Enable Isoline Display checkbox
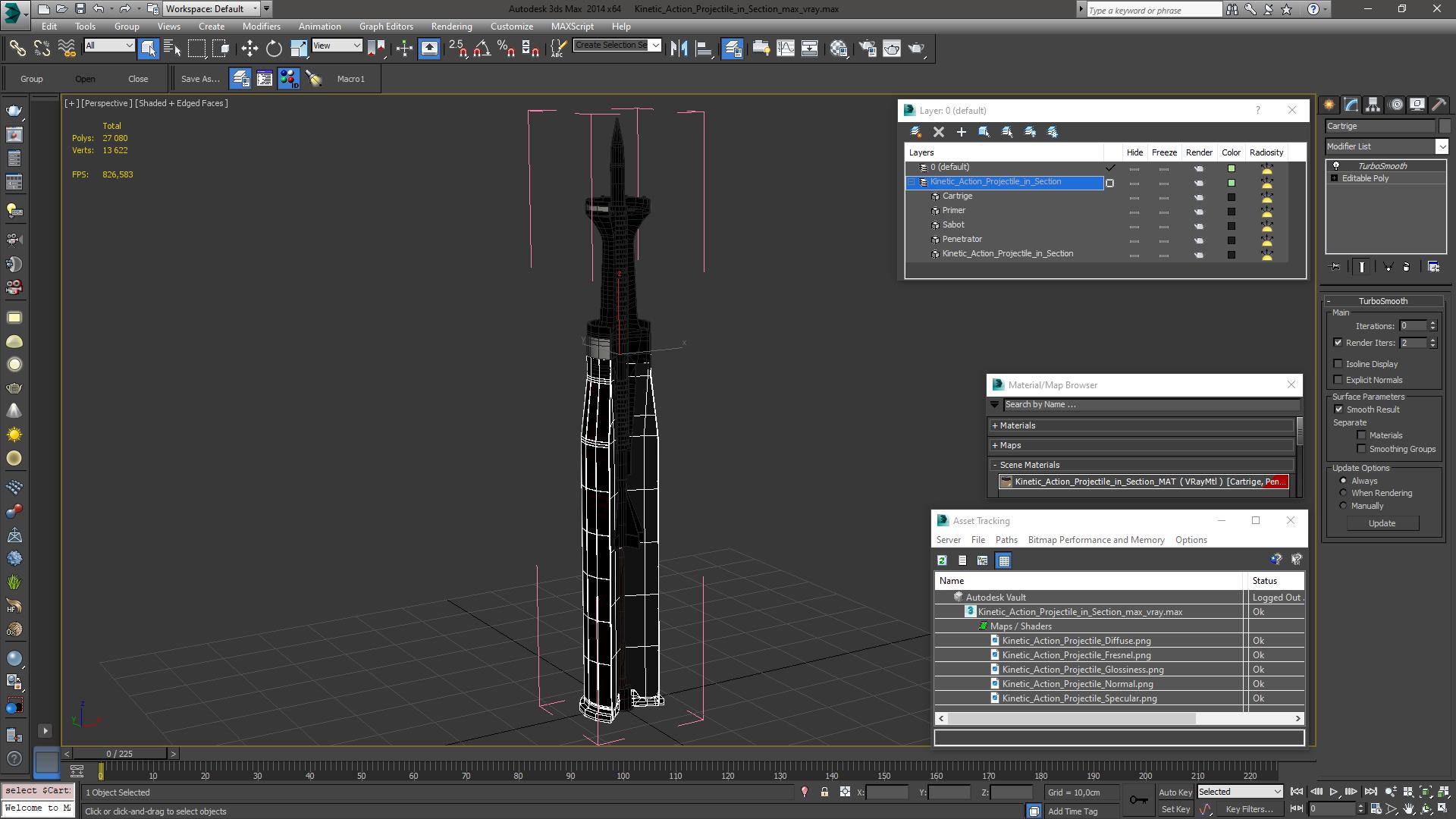 1338,364
